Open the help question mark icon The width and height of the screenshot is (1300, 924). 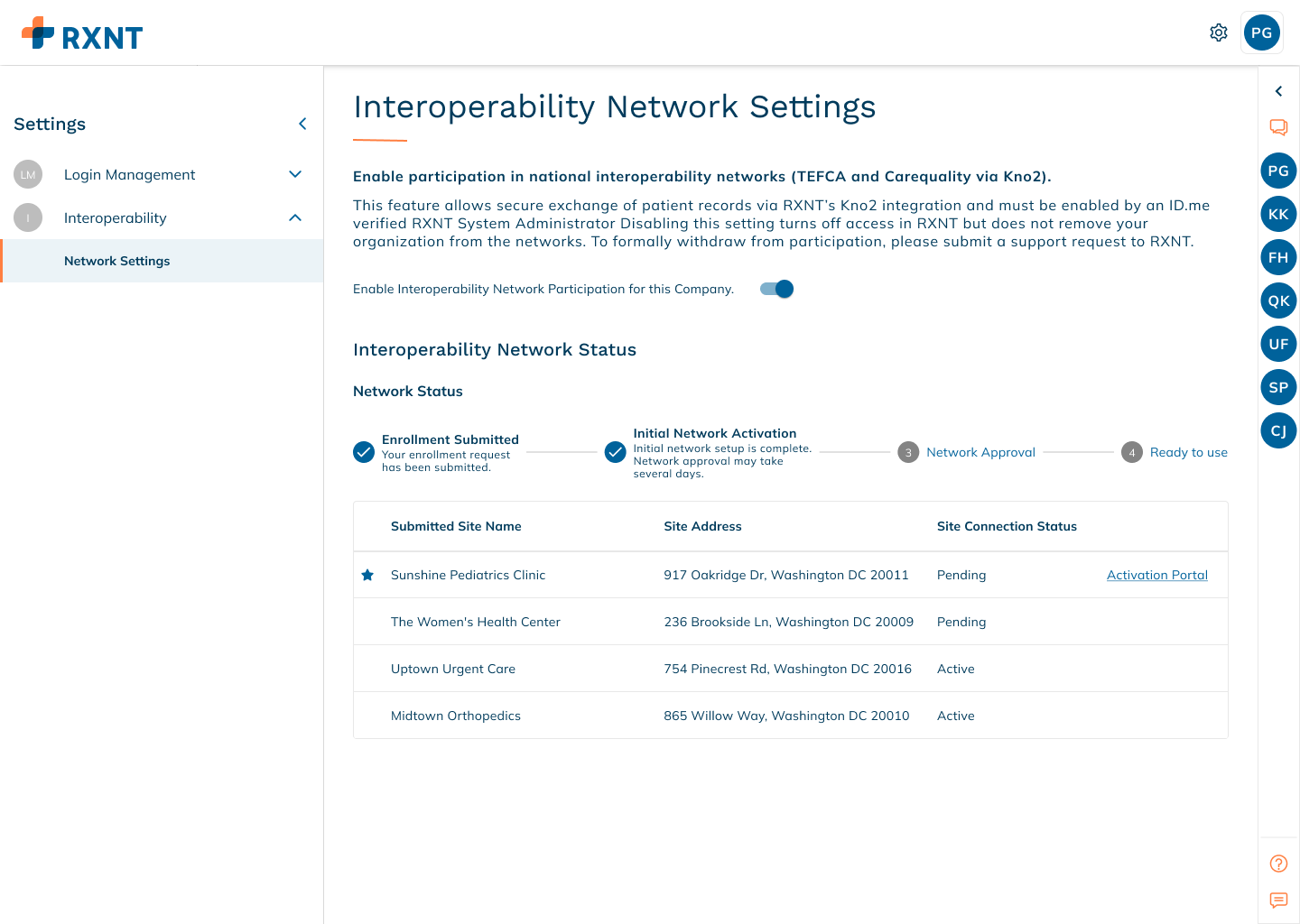tap(1278, 864)
